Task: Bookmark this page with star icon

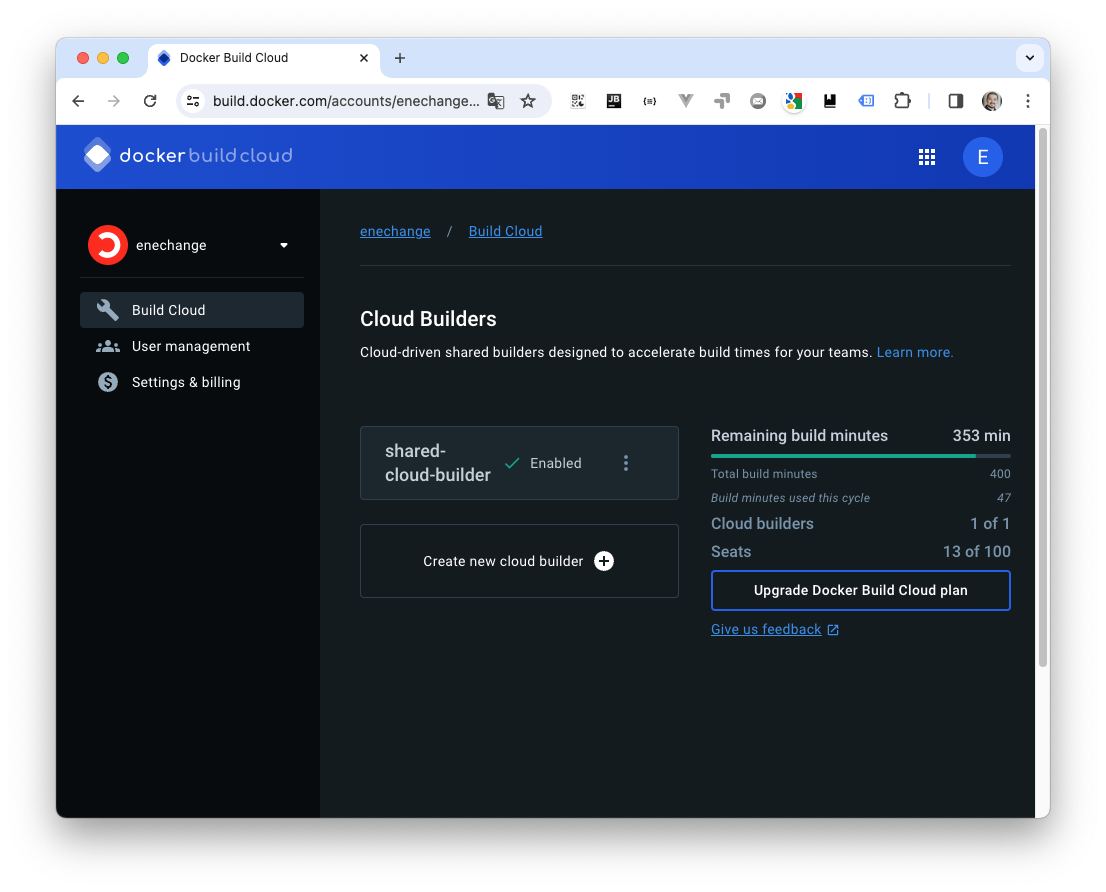Action: coord(528,101)
